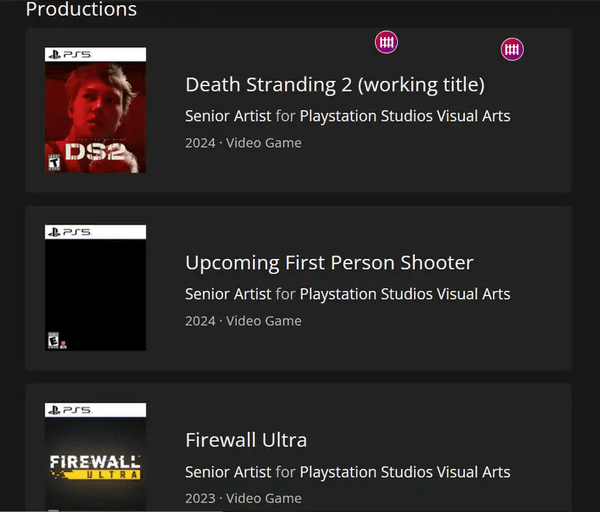
Task: Open the Firewall Ultra production title
Action: coord(246,440)
